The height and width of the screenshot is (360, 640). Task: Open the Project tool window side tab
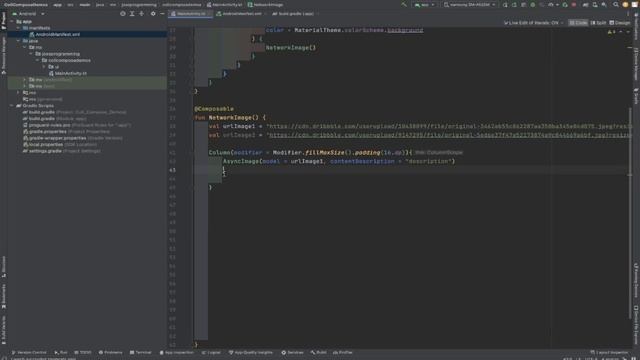tap(4, 20)
